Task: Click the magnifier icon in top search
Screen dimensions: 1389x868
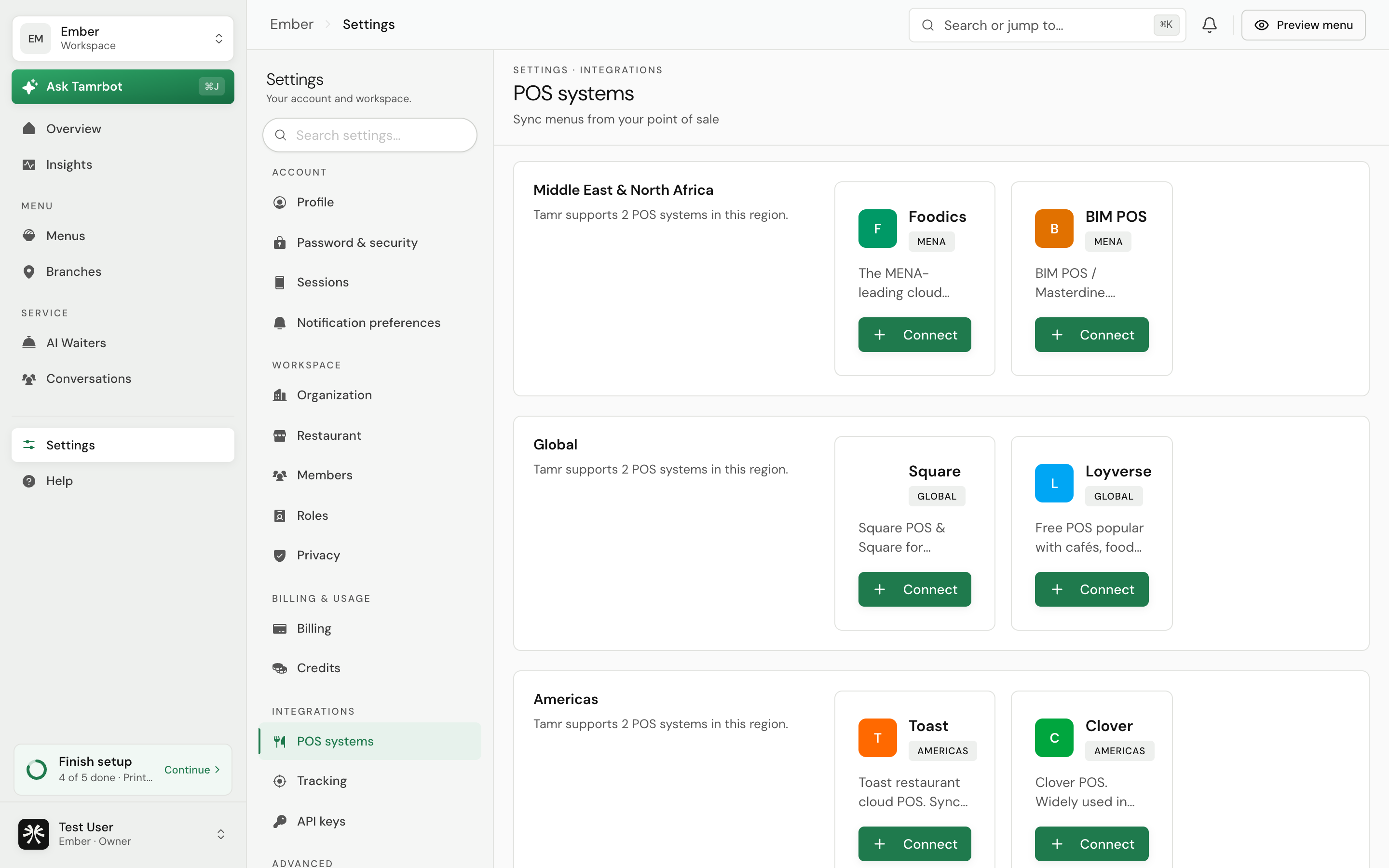Action: 927,25
